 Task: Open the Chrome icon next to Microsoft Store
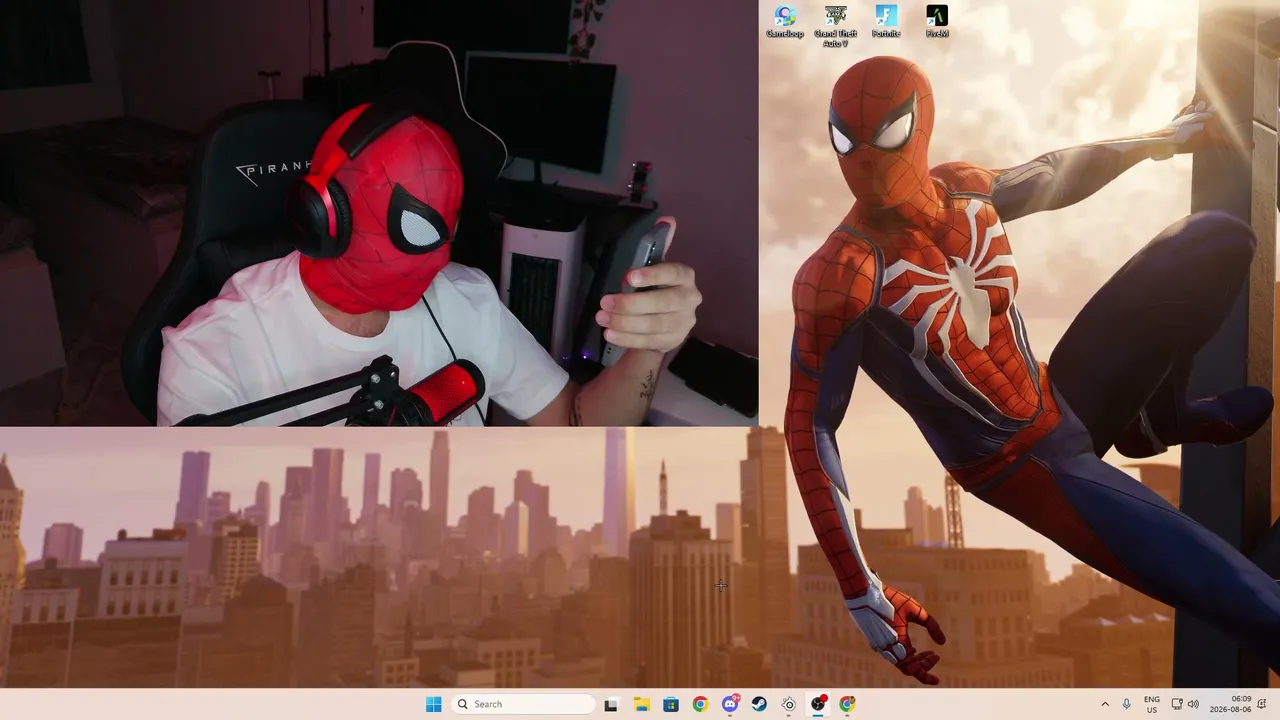tap(700, 704)
